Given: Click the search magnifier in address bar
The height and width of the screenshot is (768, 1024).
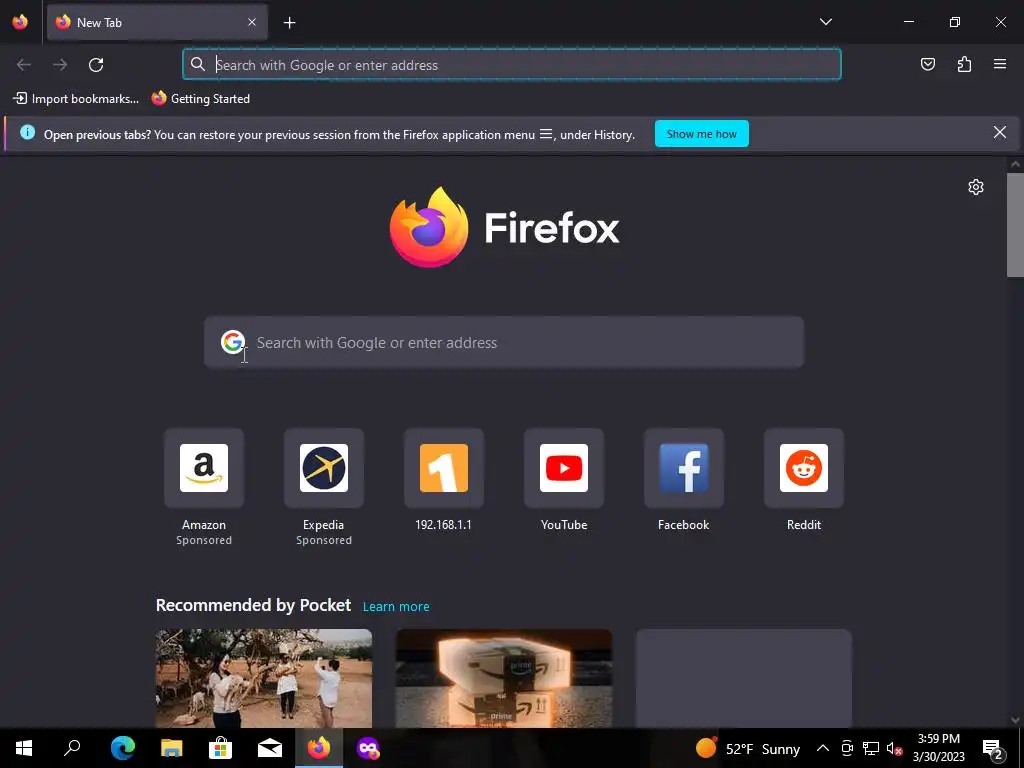Looking at the screenshot, I should click(197, 64).
